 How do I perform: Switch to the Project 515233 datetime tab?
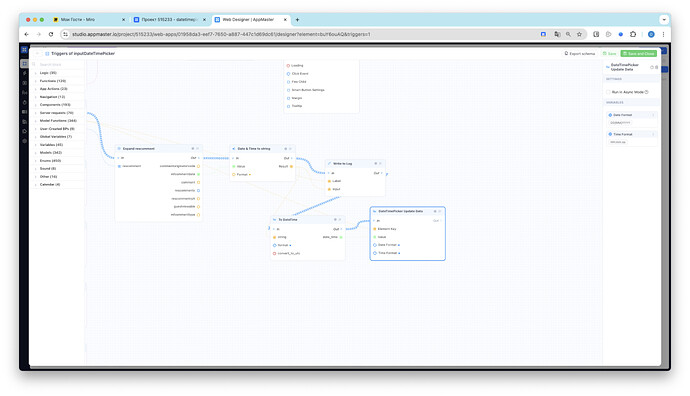click(169, 19)
